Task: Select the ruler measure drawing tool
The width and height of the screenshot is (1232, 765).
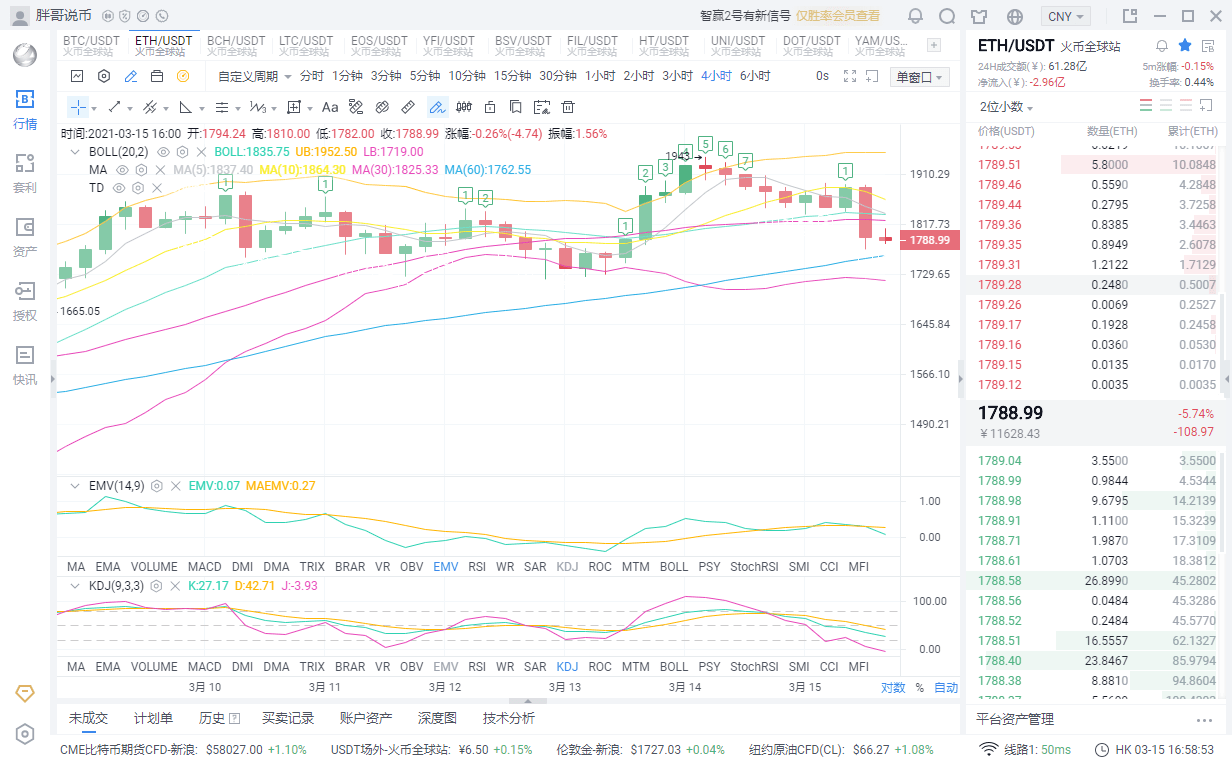Action: pyautogui.click(x=408, y=107)
